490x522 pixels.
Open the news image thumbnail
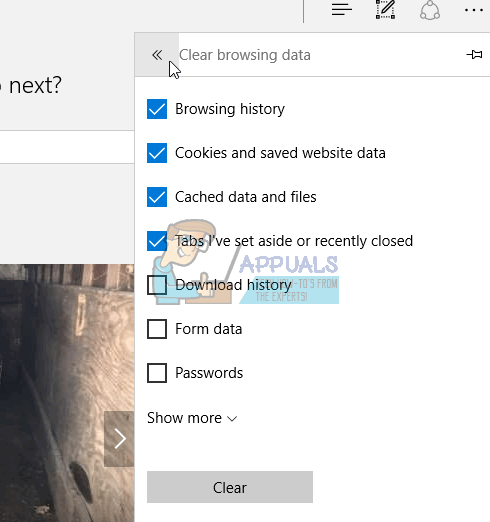(x=67, y=393)
